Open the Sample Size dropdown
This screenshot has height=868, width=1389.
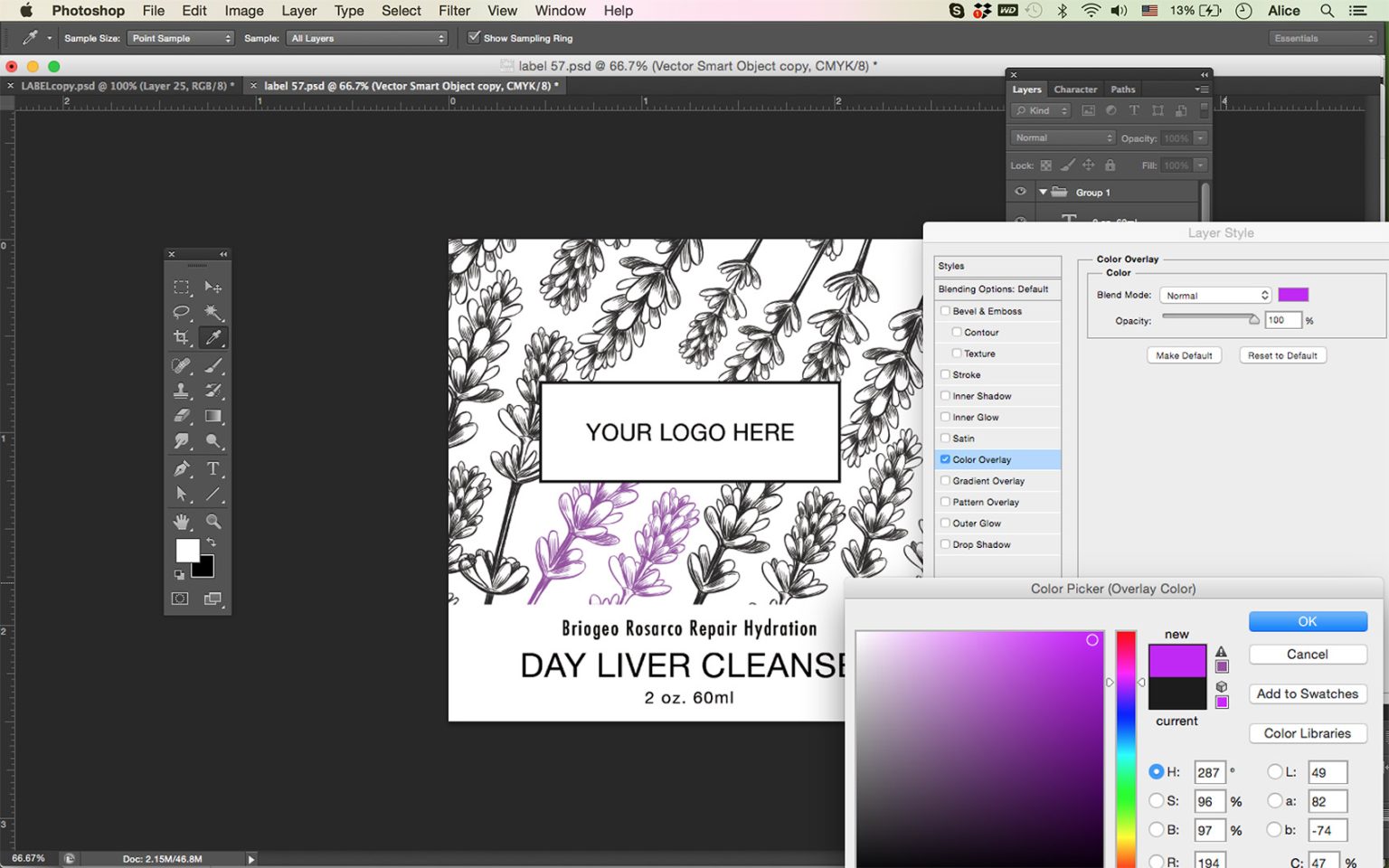[181, 38]
